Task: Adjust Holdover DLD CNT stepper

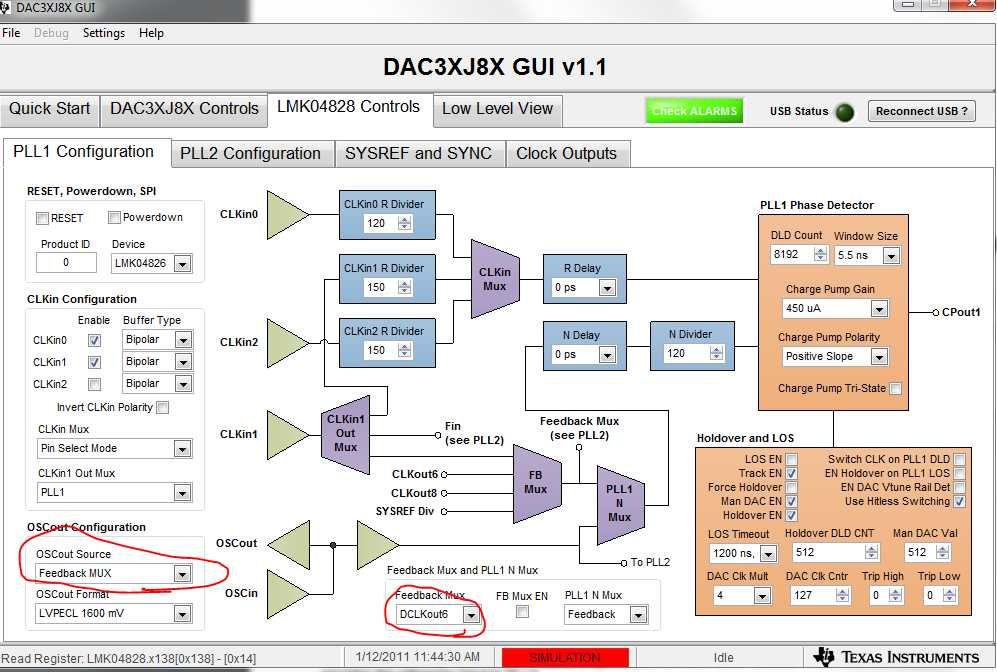Action: pos(872,552)
